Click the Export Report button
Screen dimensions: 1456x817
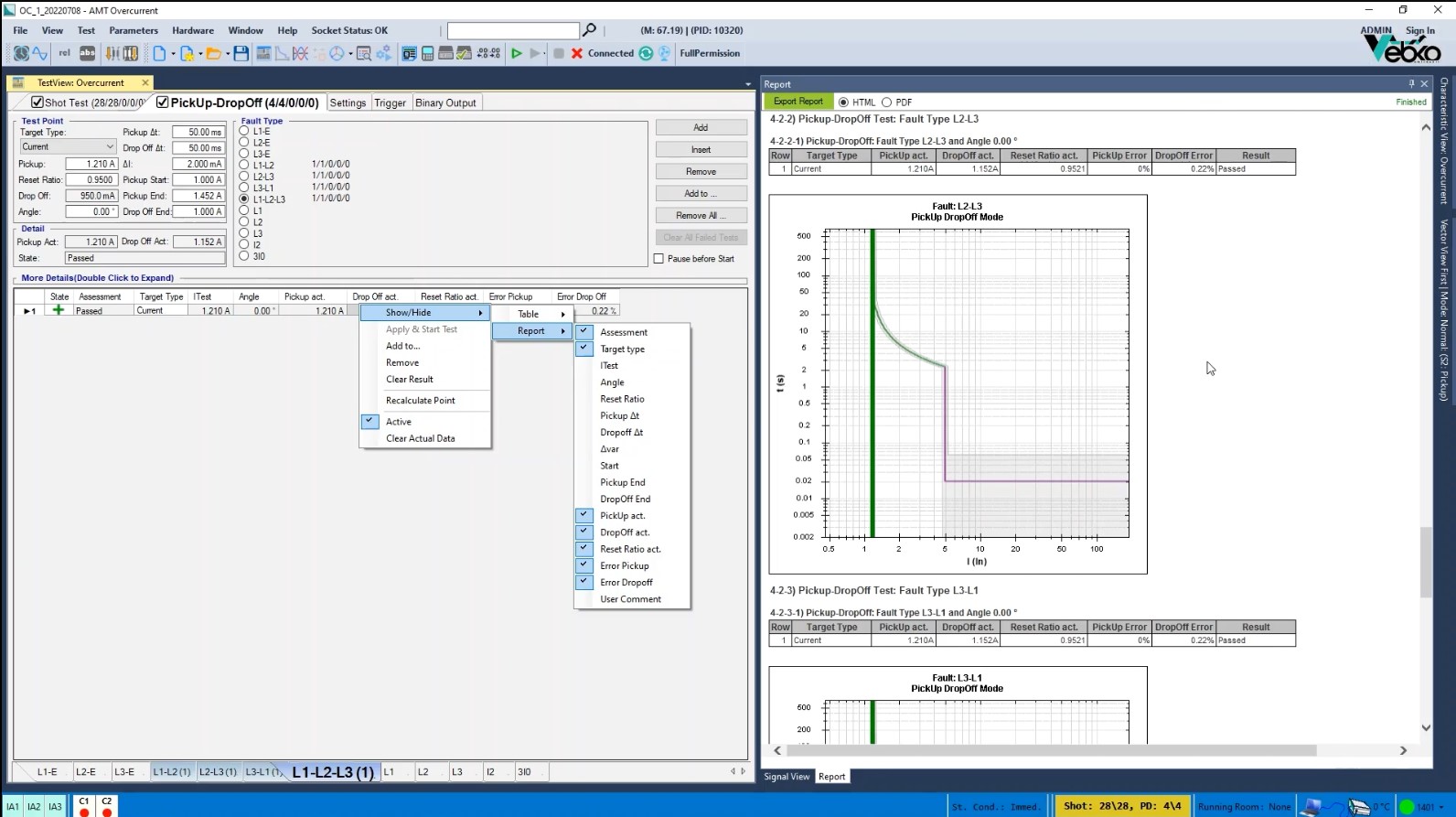coord(798,102)
